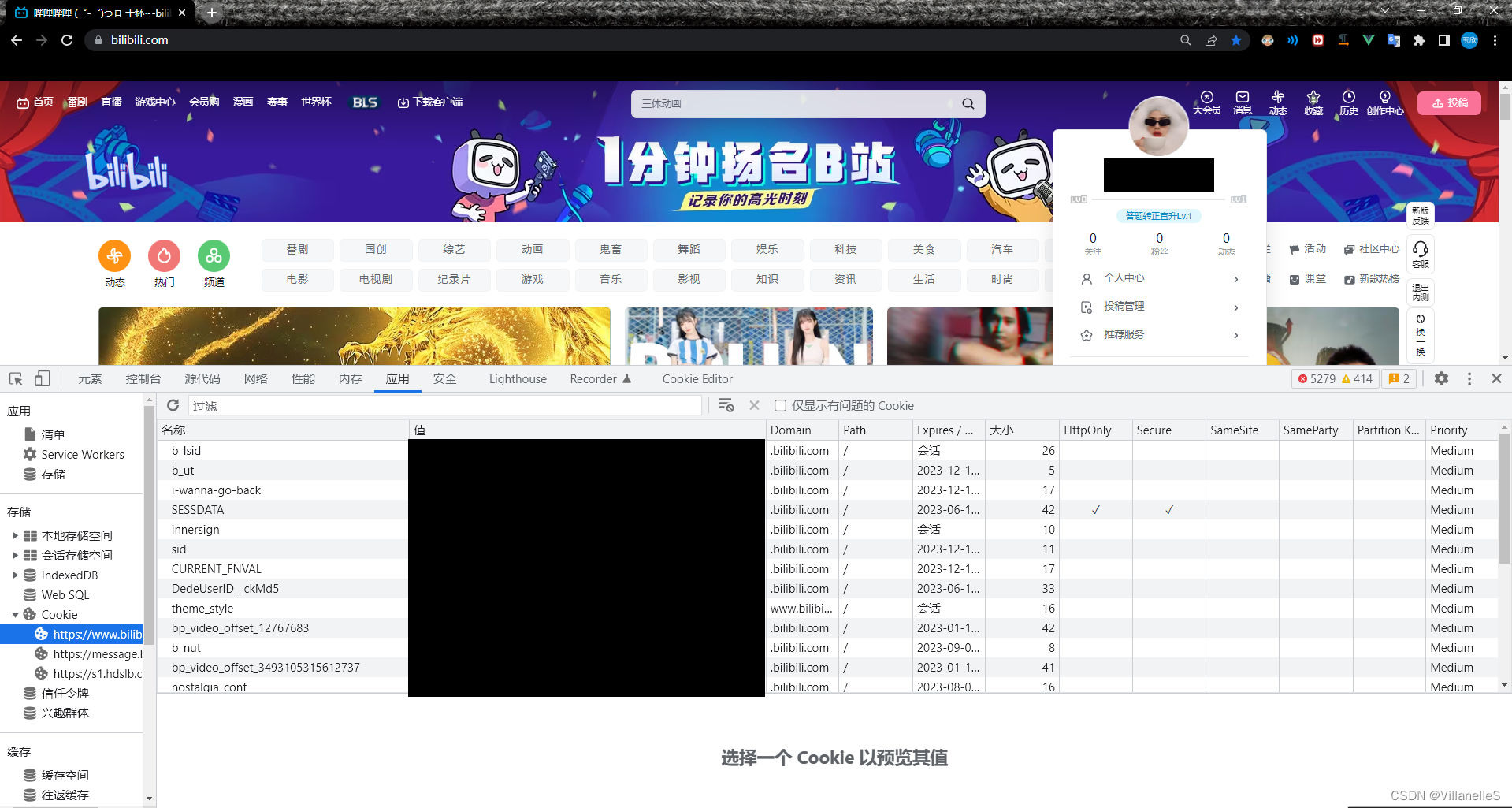The height and width of the screenshot is (808, 1512).
Task: Expand 本地存储空间 in the storage tree
Action: coord(15,535)
